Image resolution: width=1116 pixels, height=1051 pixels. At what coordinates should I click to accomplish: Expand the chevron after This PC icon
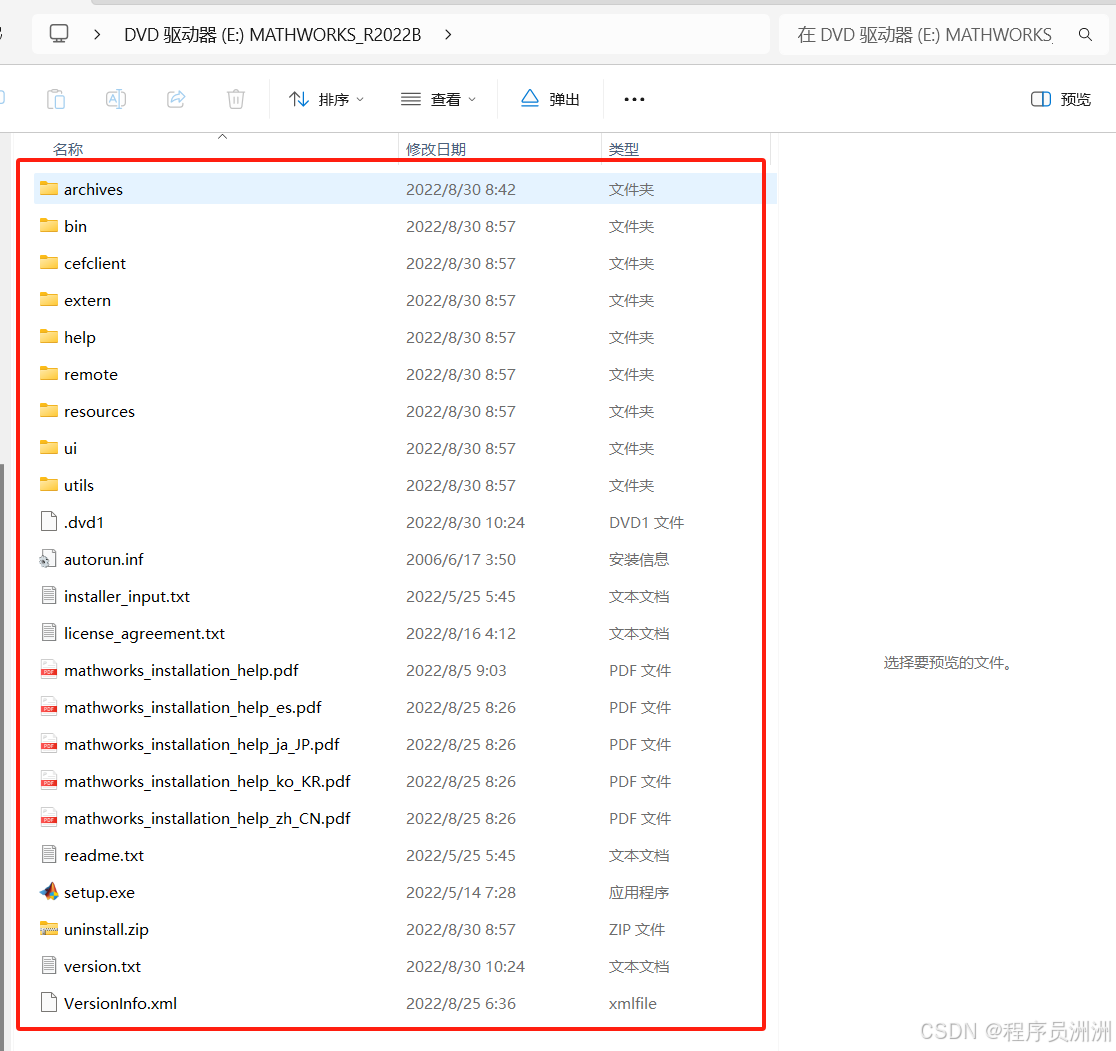tap(98, 34)
